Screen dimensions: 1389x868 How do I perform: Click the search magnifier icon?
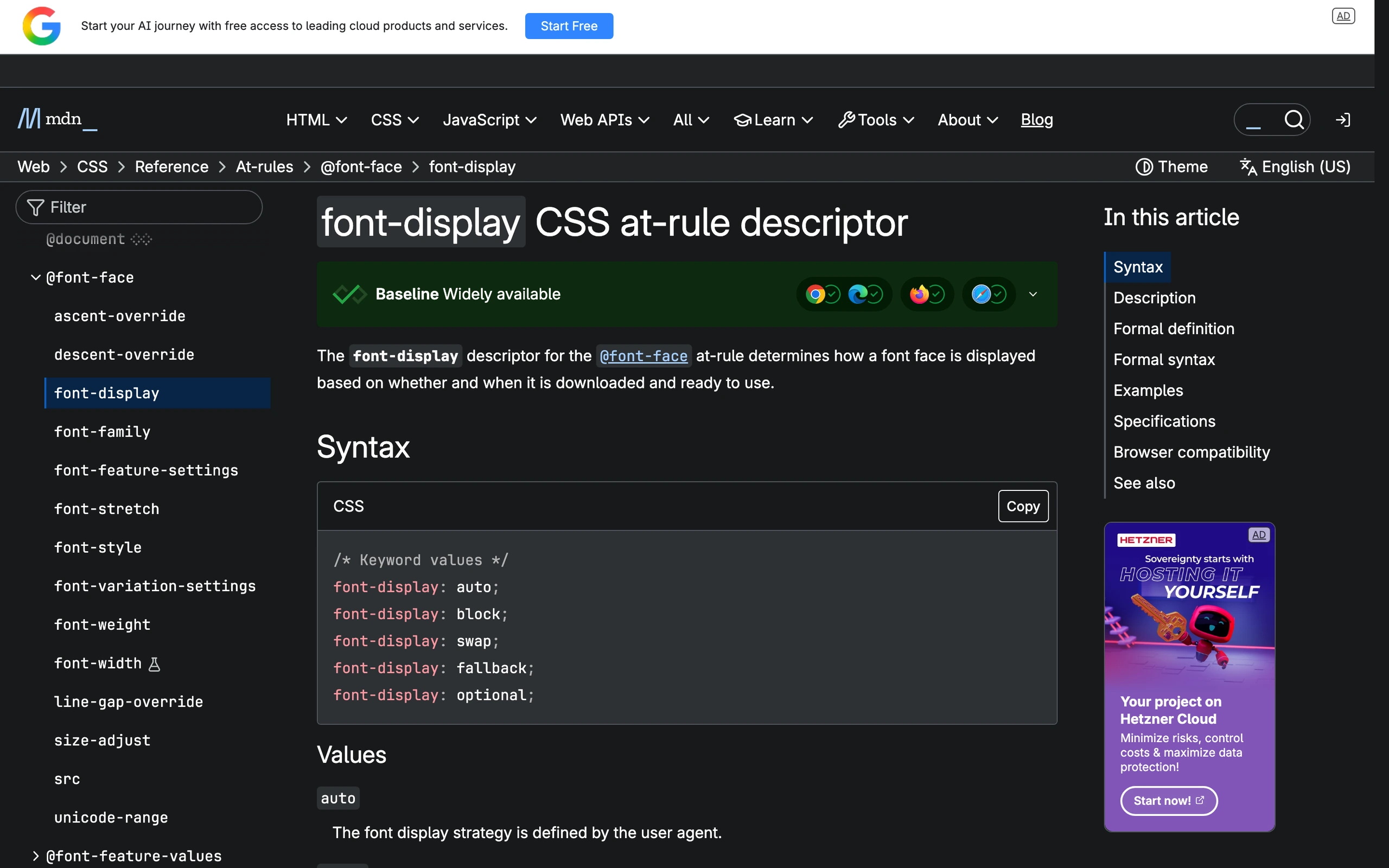[x=1294, y=119]
